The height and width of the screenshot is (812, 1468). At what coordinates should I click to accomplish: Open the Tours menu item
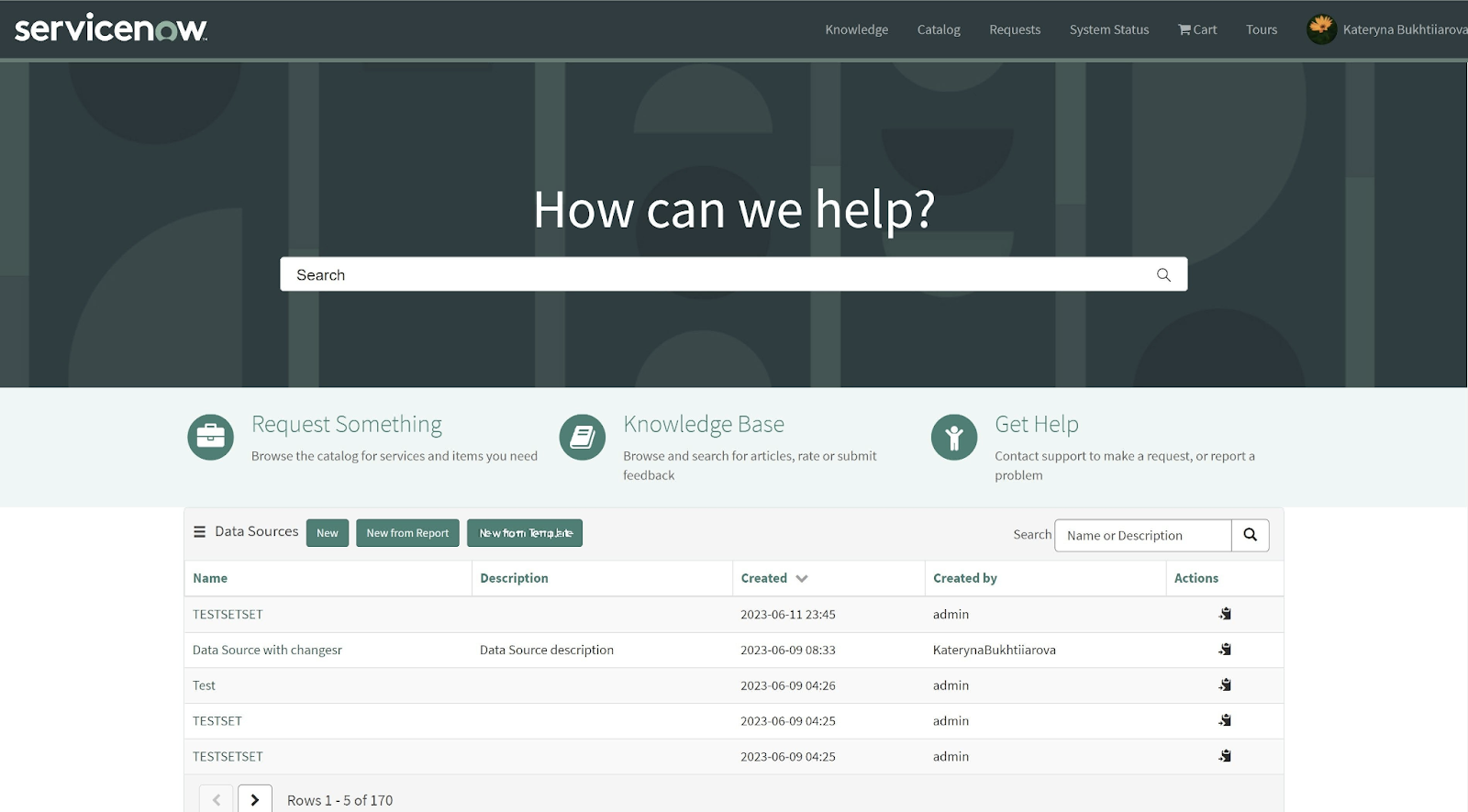click(x=1262, y=29)
